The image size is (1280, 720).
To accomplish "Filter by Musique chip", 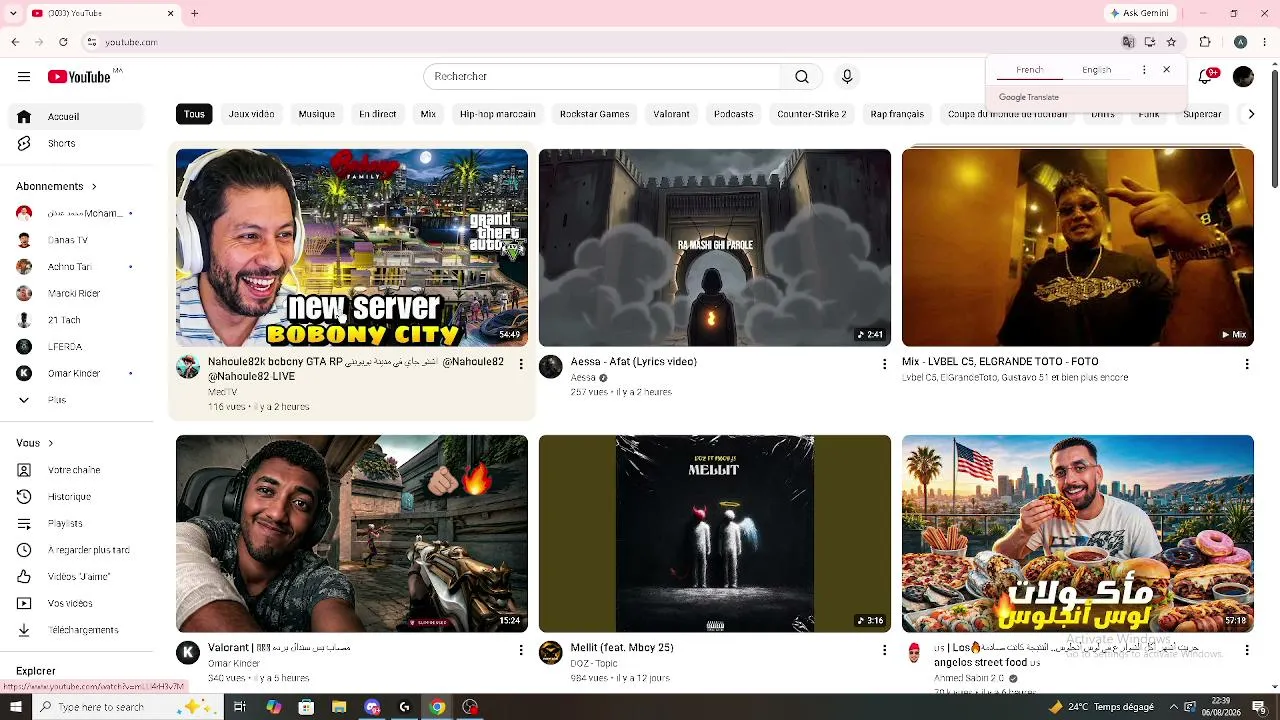I will (317, 114).
